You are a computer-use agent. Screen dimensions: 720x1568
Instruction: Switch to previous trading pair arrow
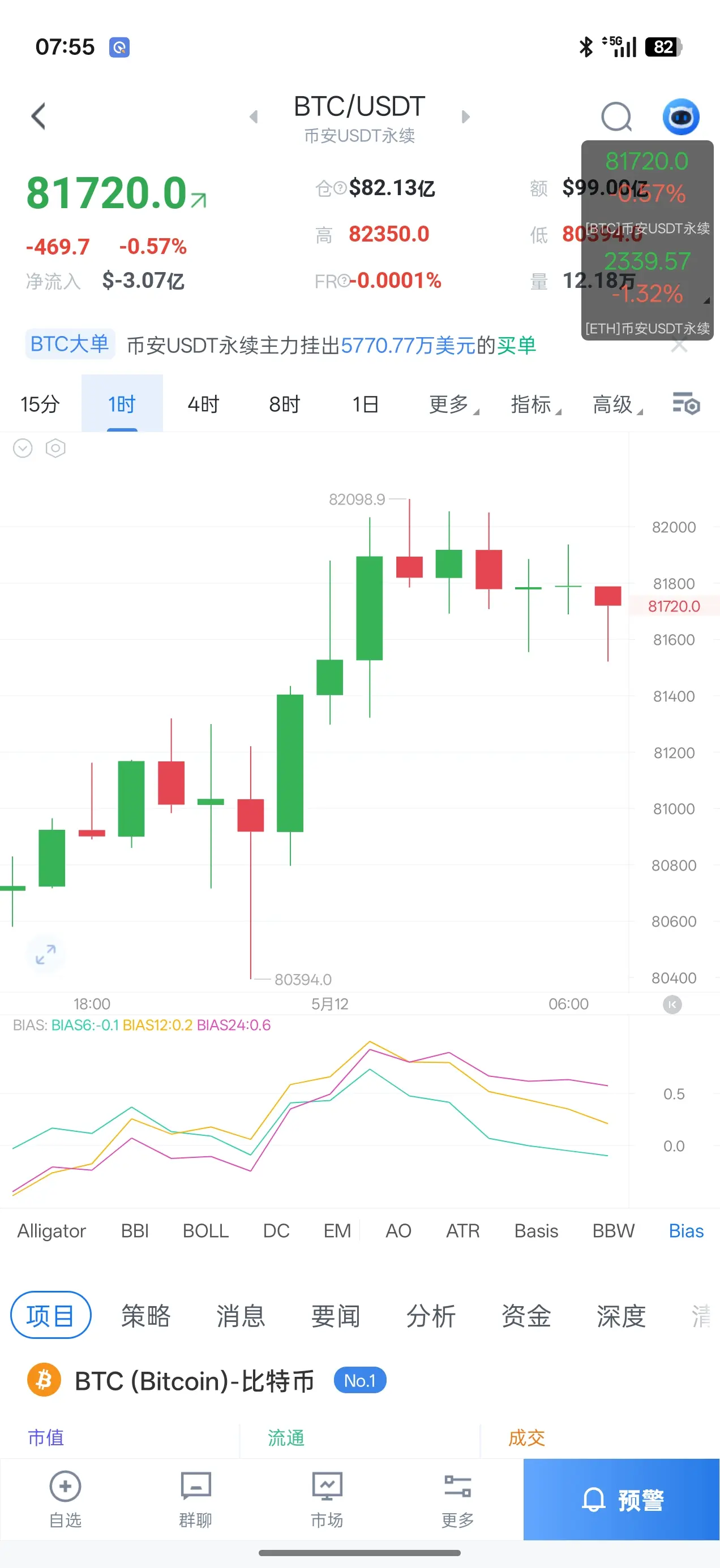point(254,117)
